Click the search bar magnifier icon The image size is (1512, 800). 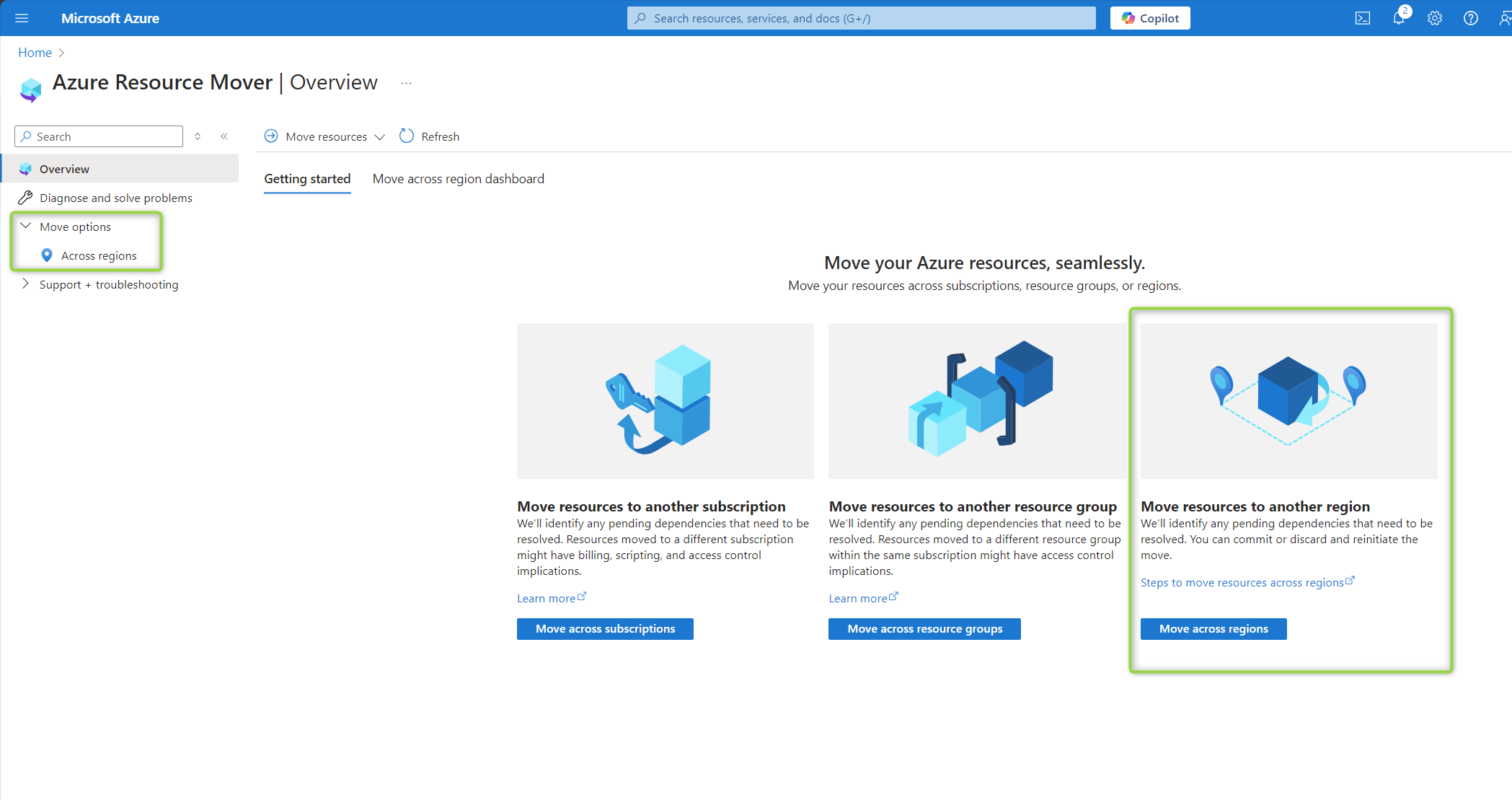[641, 18]
